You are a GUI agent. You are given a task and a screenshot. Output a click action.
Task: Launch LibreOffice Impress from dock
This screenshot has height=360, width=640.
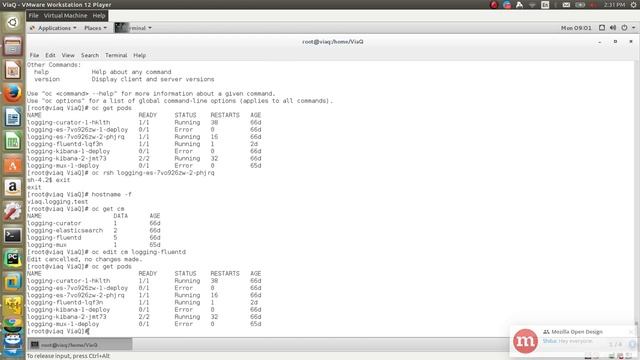click(x=12, y=70)
